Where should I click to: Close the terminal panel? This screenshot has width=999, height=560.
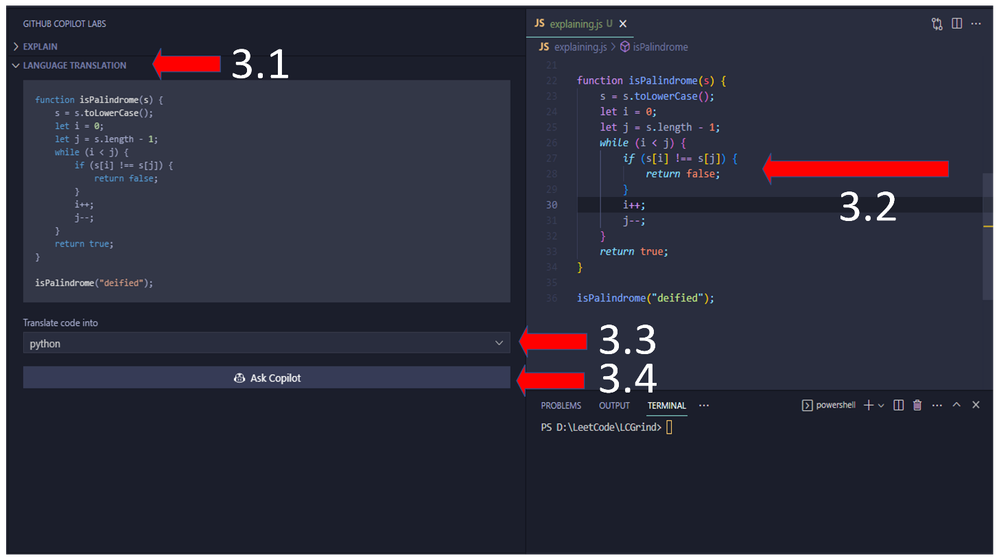click(975, 405)
